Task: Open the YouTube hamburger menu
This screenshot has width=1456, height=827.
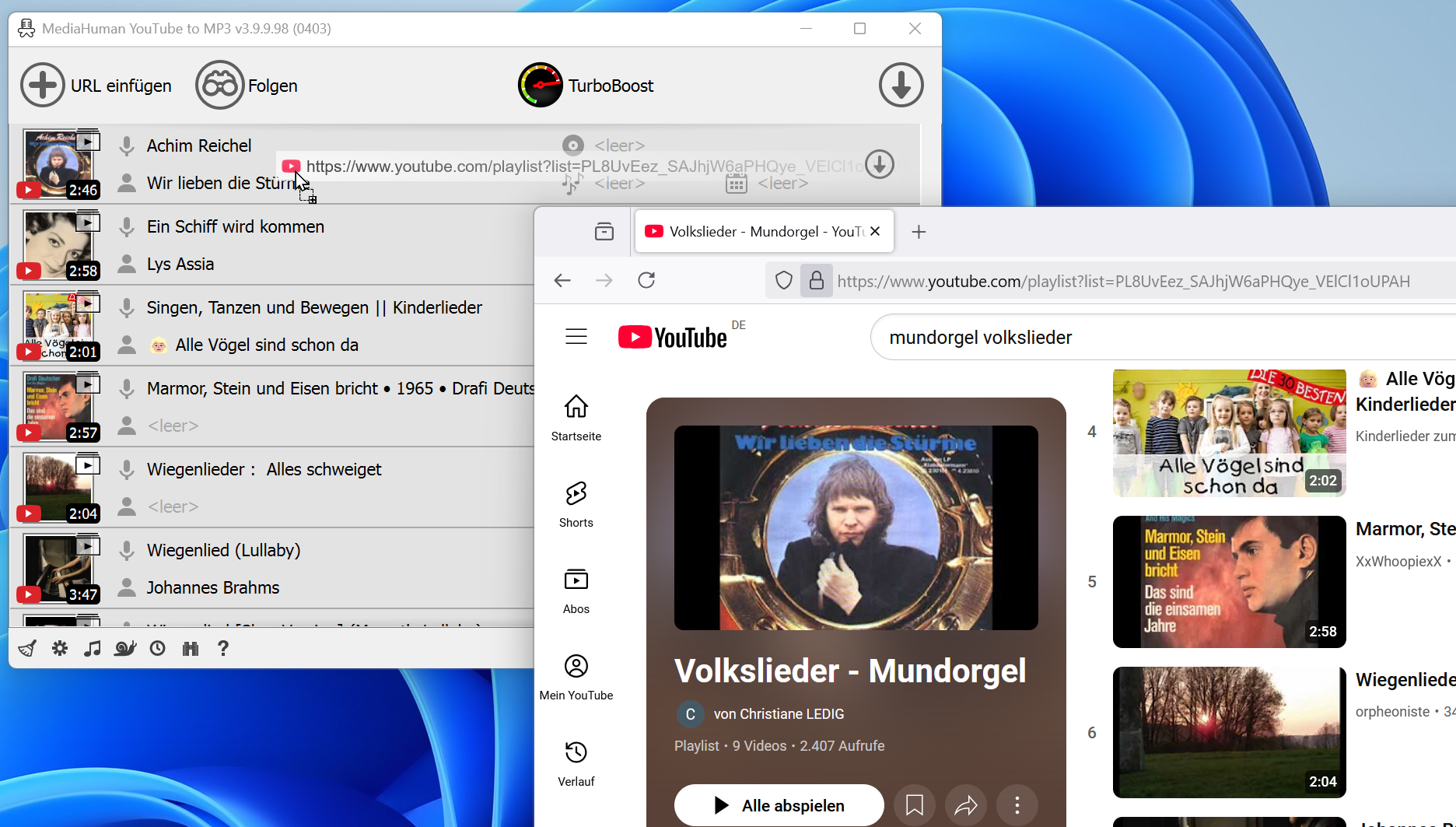Action: click(x=576, y=337)
